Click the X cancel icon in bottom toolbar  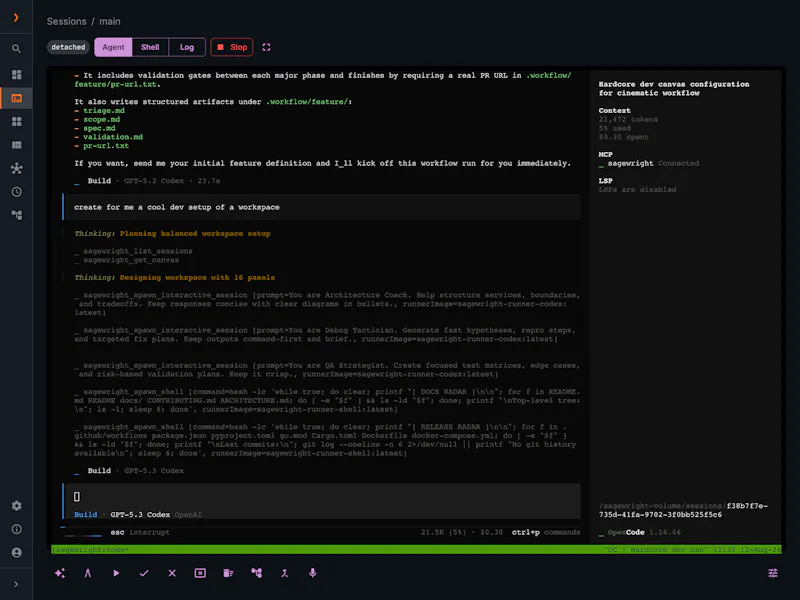pyautogui.click(x=172, y=573)
